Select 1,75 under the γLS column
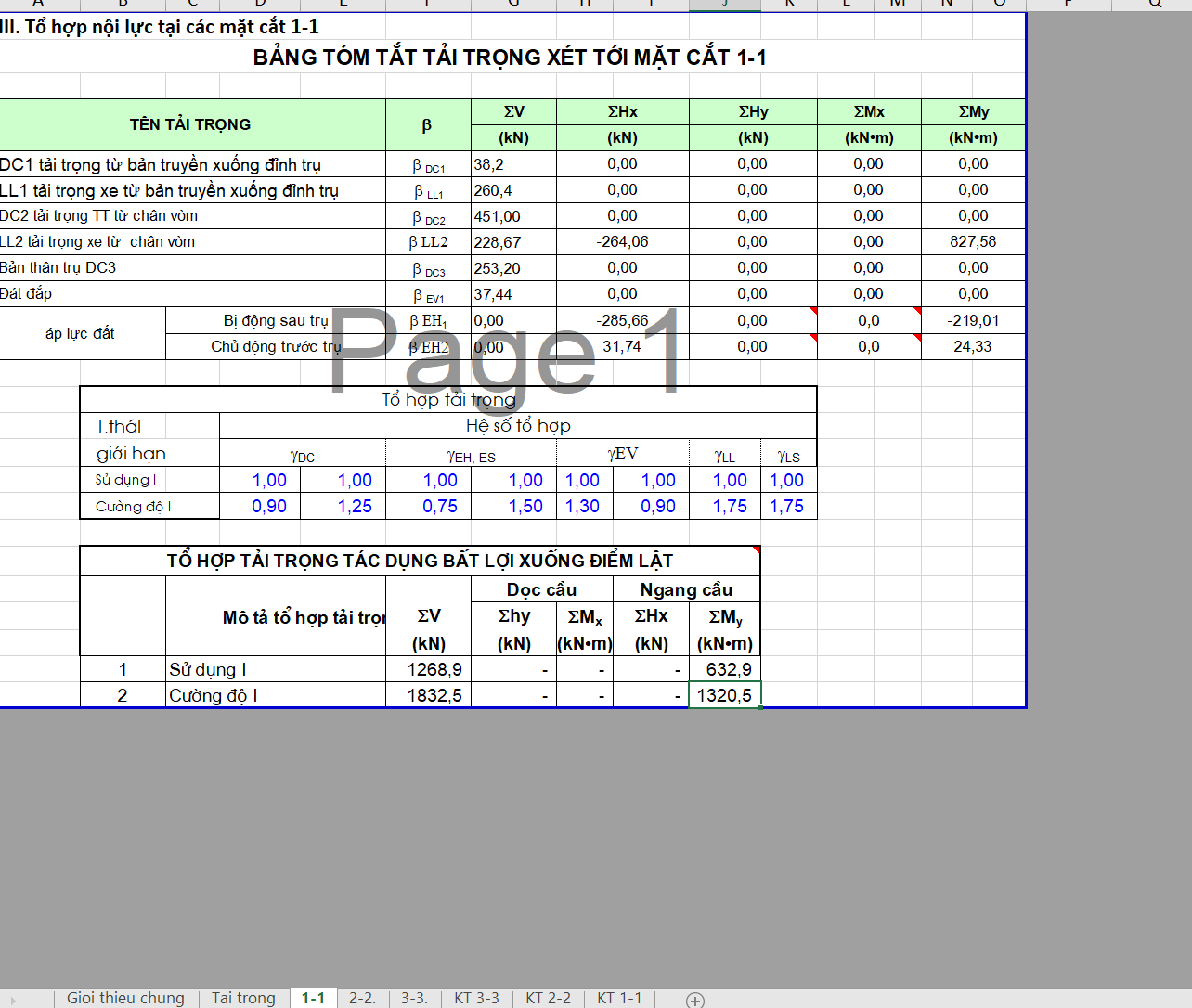The width and height of the screenshot is (1192, 1008). pyautogui.click(x=788, y=506)
